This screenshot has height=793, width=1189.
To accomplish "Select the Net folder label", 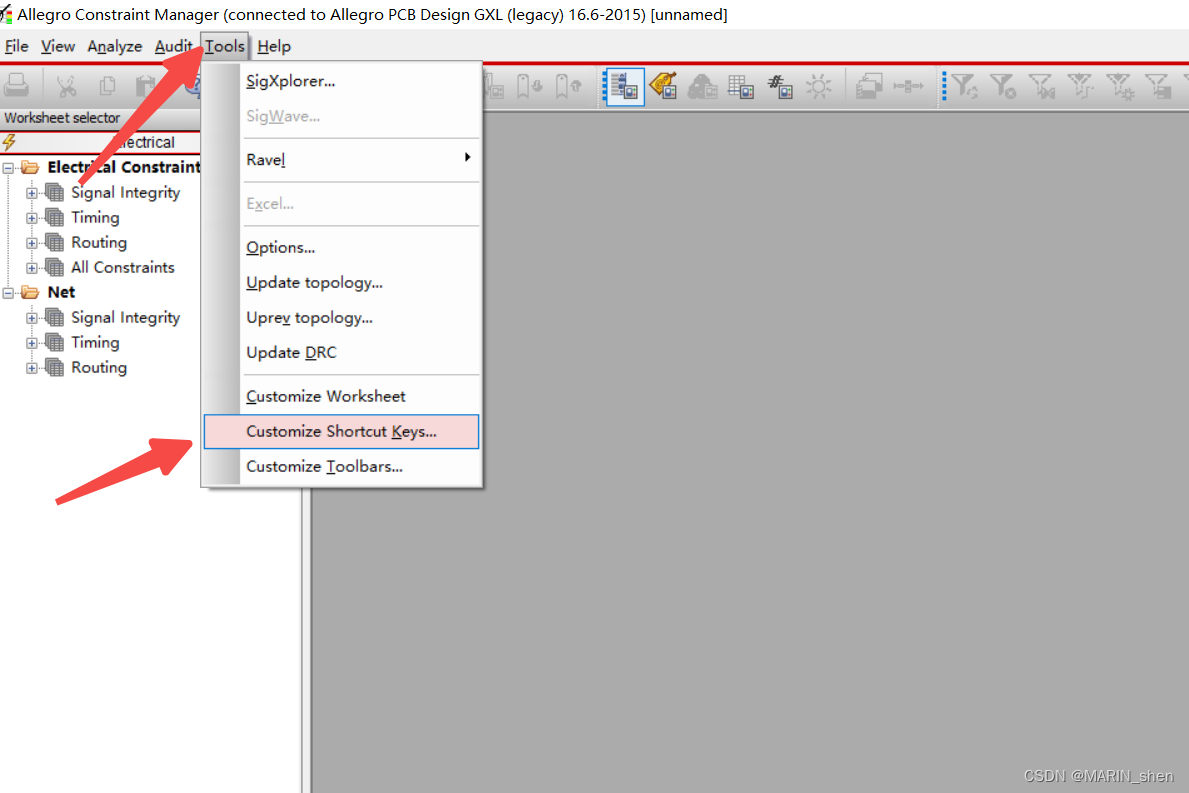I will click(x=61, y=292).
